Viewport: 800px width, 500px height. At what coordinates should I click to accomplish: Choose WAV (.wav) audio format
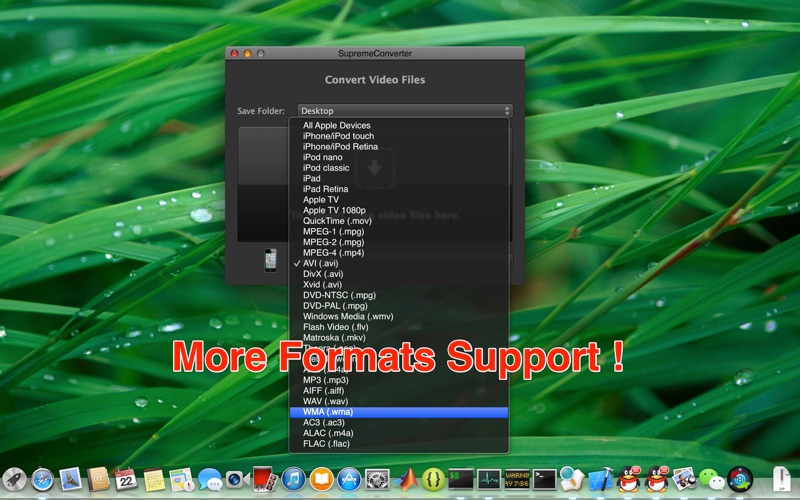pos(399,402)
